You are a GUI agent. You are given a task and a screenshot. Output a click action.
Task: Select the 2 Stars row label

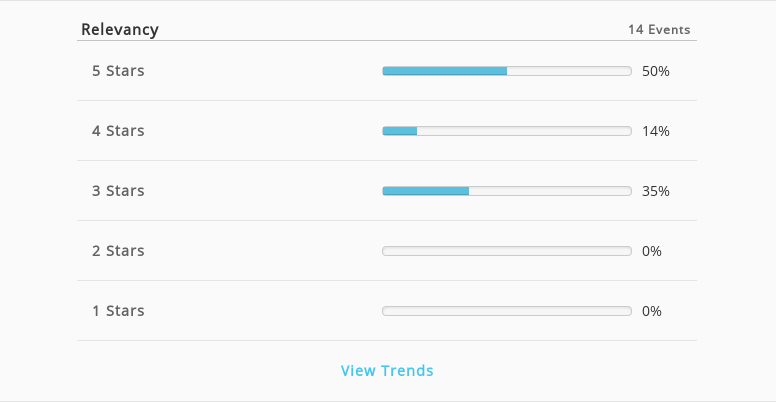[118, 251]
